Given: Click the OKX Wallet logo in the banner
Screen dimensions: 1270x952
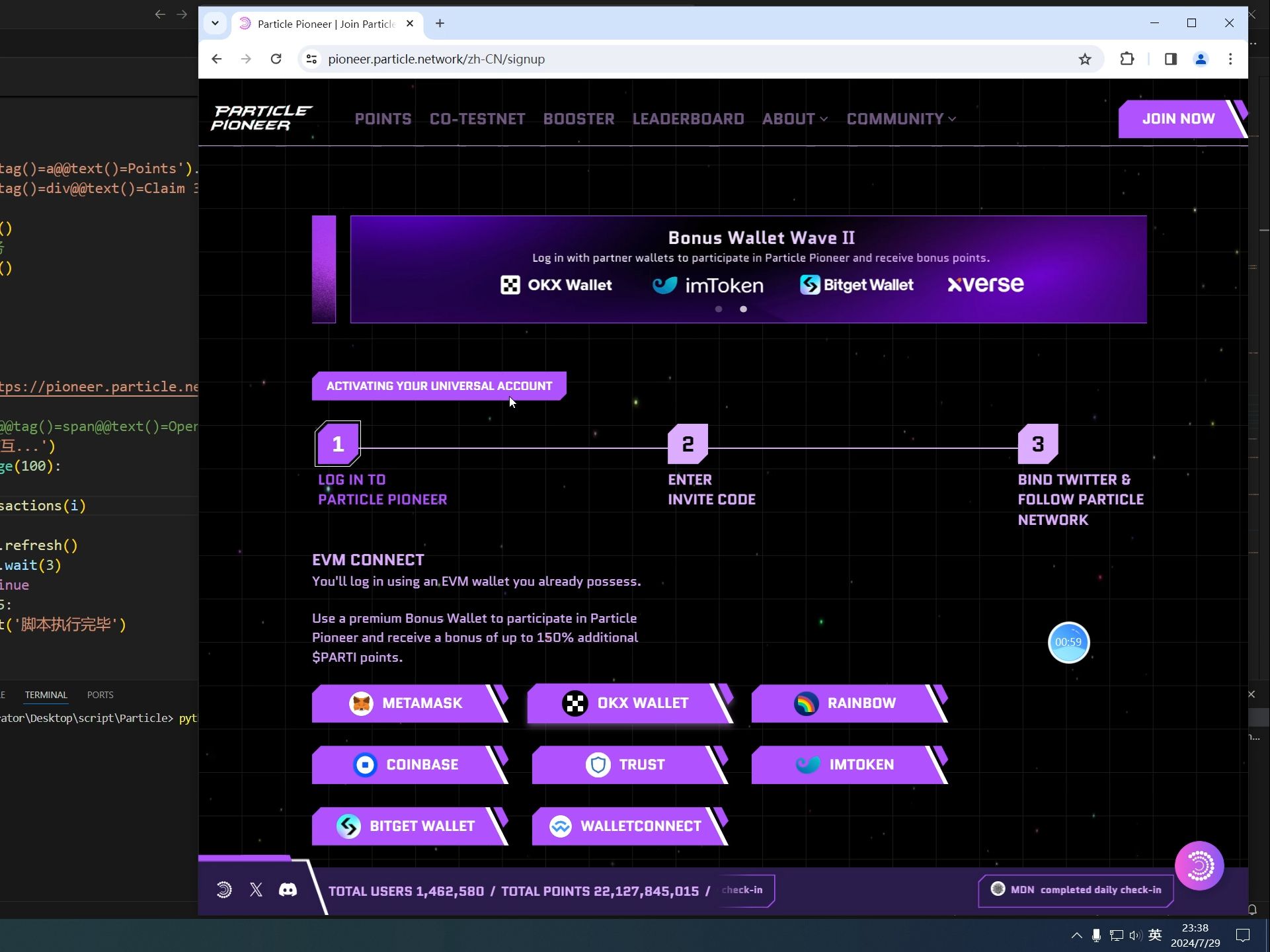Looking at the screenshot, I should (x=556, y=285).
